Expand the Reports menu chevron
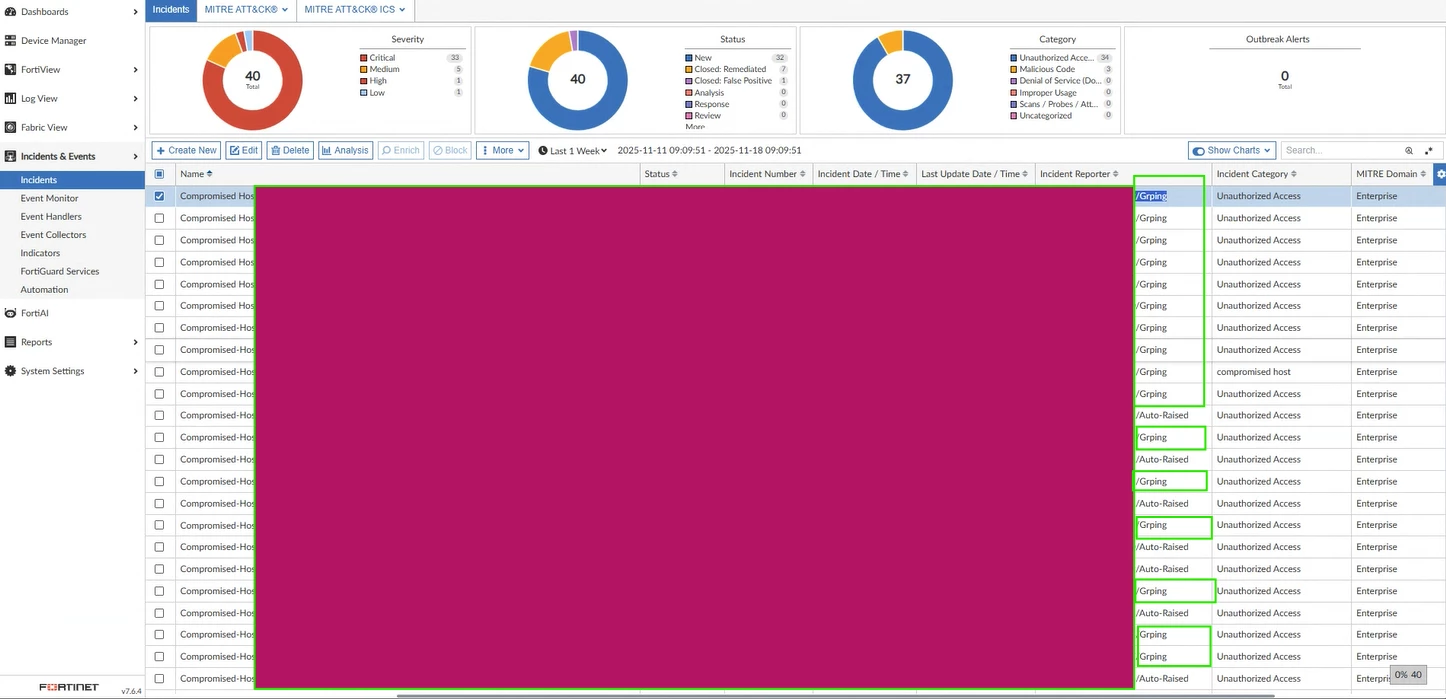The image size is (1446, 699). pos(135,342)
